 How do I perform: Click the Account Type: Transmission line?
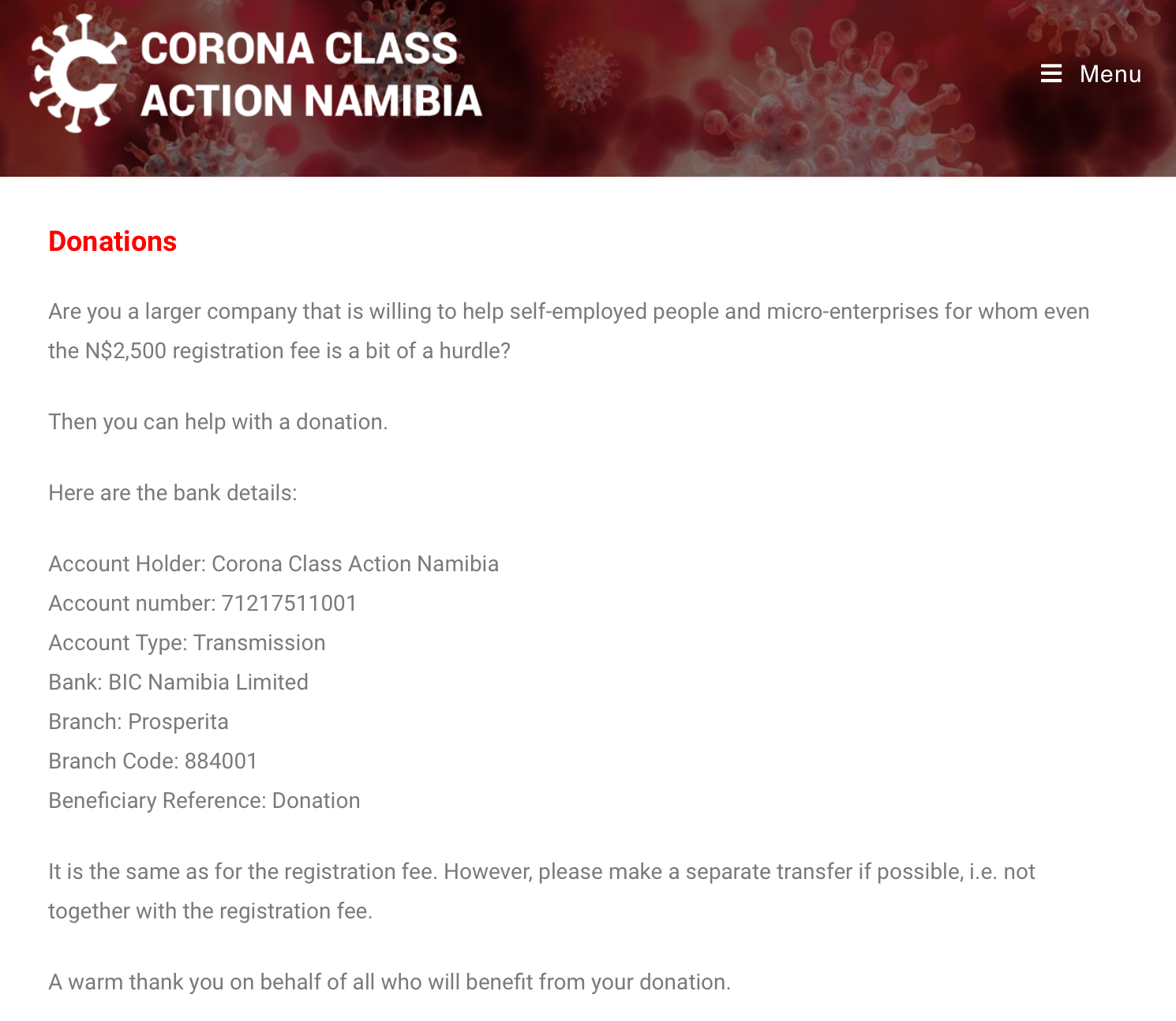point(187,643)
